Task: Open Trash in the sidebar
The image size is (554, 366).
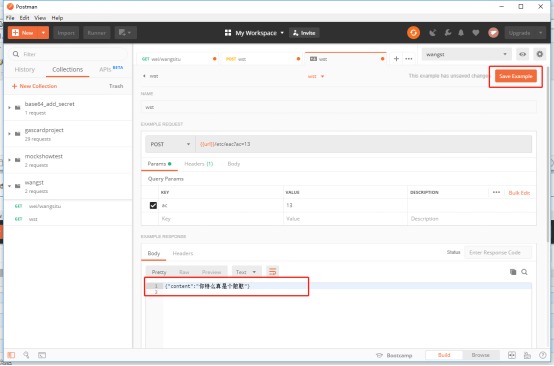Action: coord(116,86)
